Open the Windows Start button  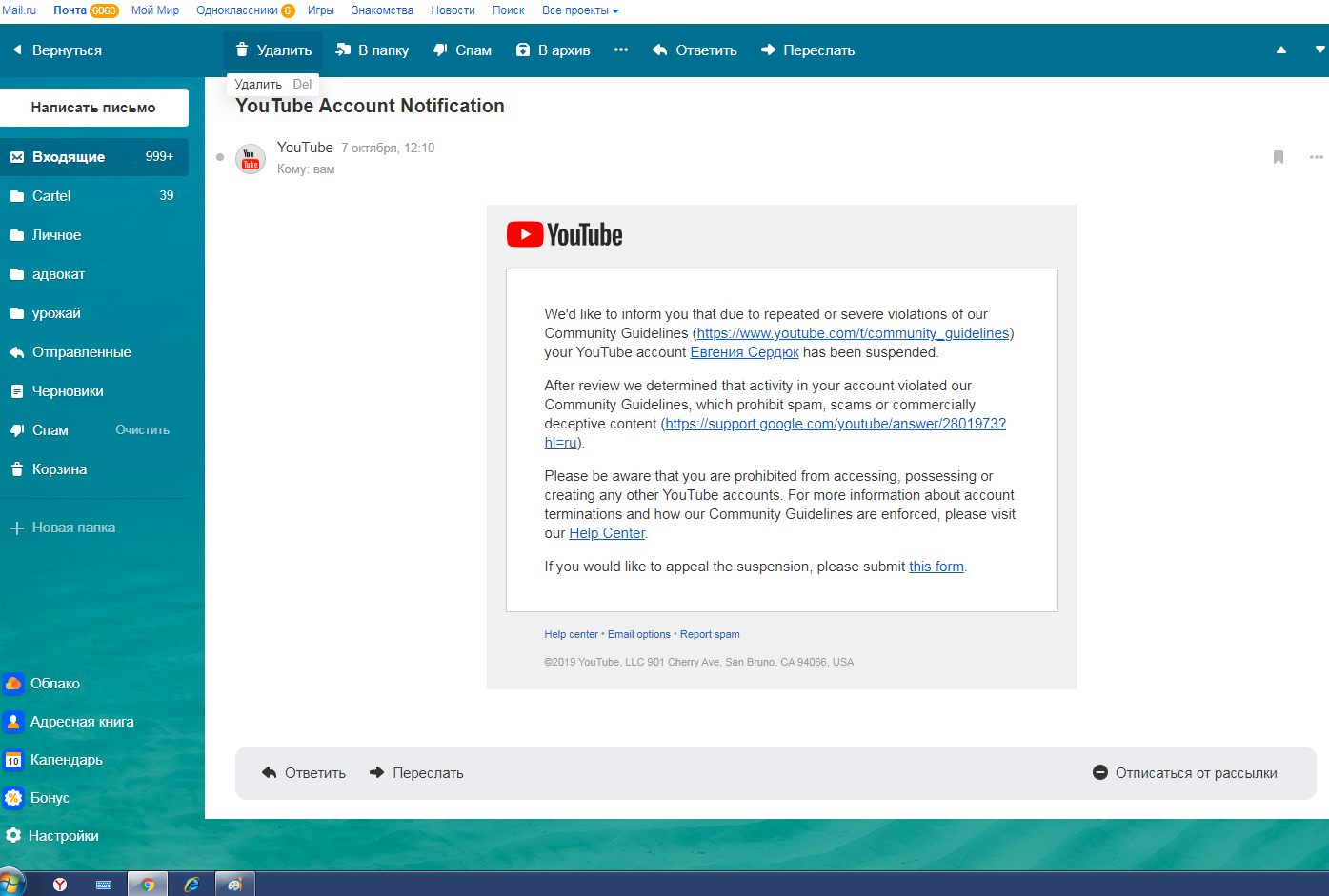point(11,884)
